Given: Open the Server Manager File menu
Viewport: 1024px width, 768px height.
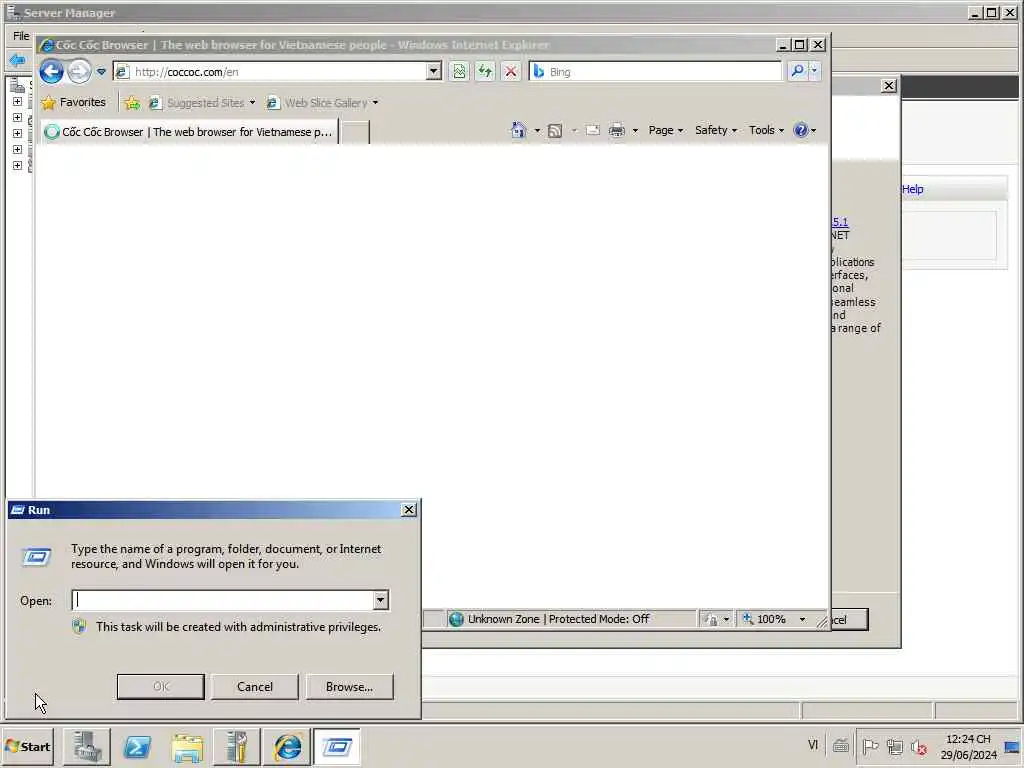Looking at the screenshot, I should (x=21, y=36).
